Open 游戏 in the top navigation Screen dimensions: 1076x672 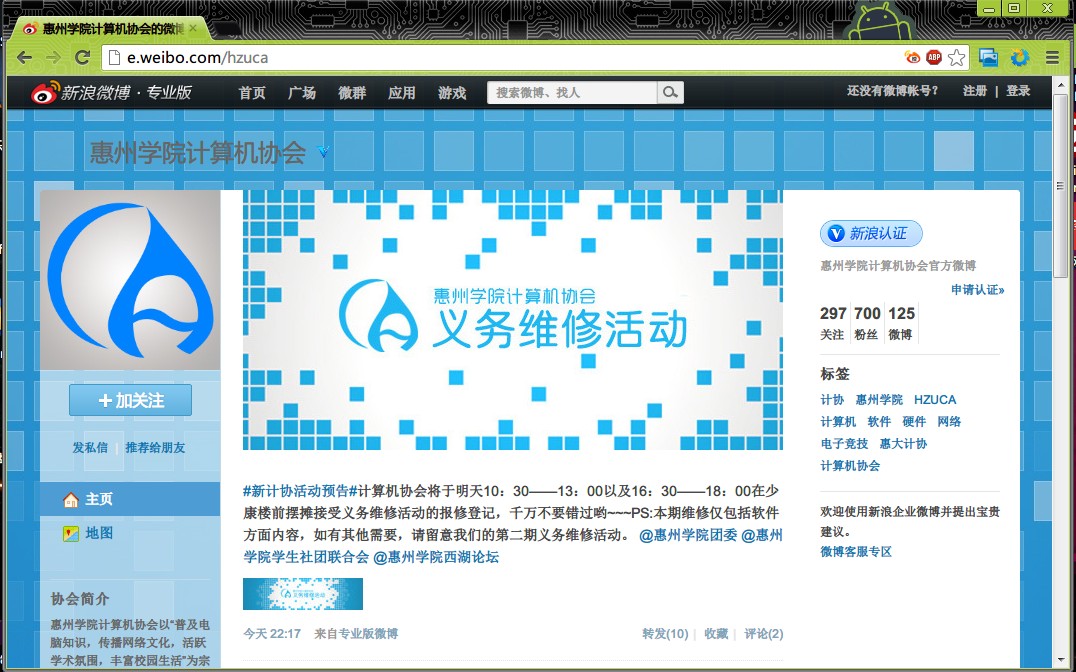point(452,93)
